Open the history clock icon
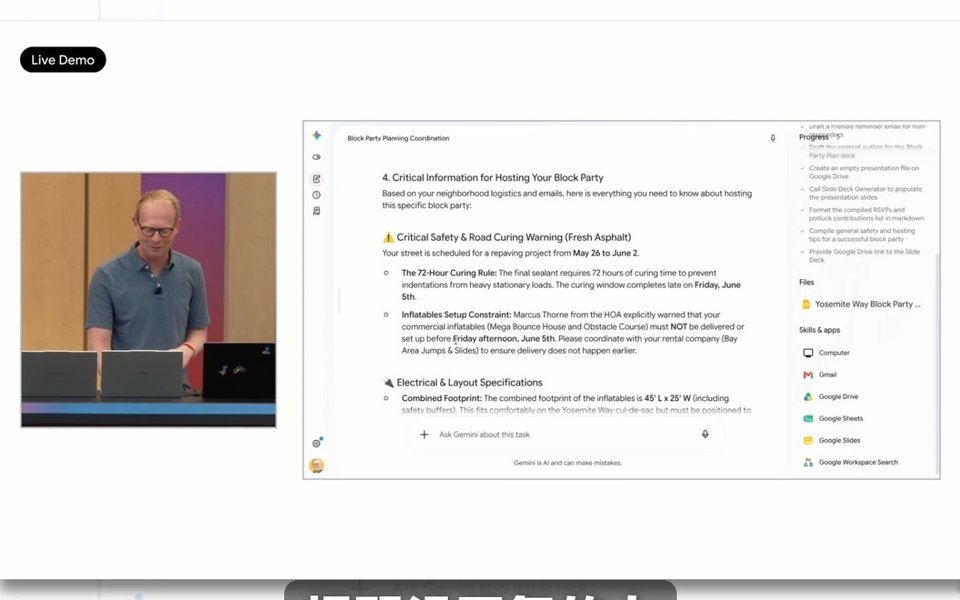The width and height of the screenshot is (960, 600). (317, 195)
